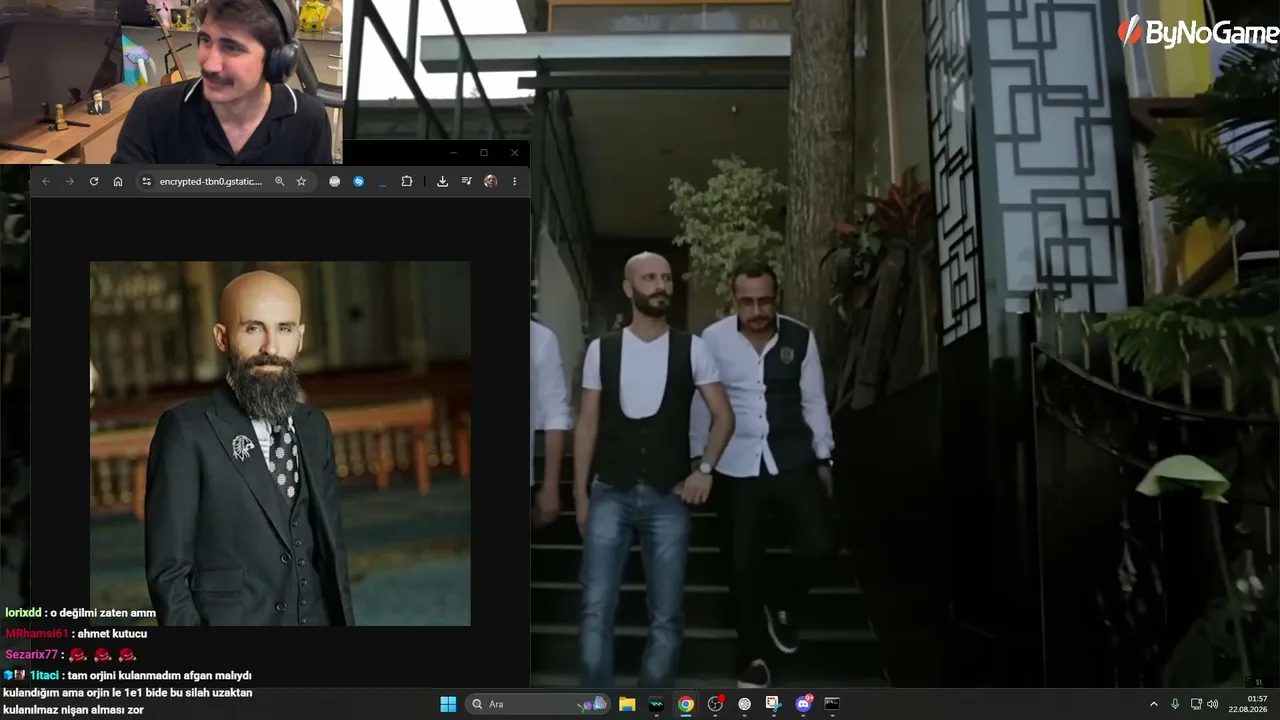
Task: Open the Windows Start menu
Action: (x=448, y=704)
